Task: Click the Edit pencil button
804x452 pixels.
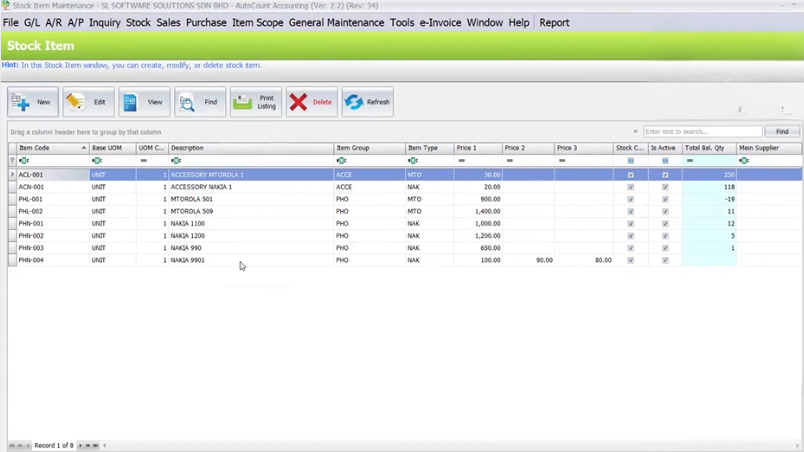Action: [x=88, y=102]
